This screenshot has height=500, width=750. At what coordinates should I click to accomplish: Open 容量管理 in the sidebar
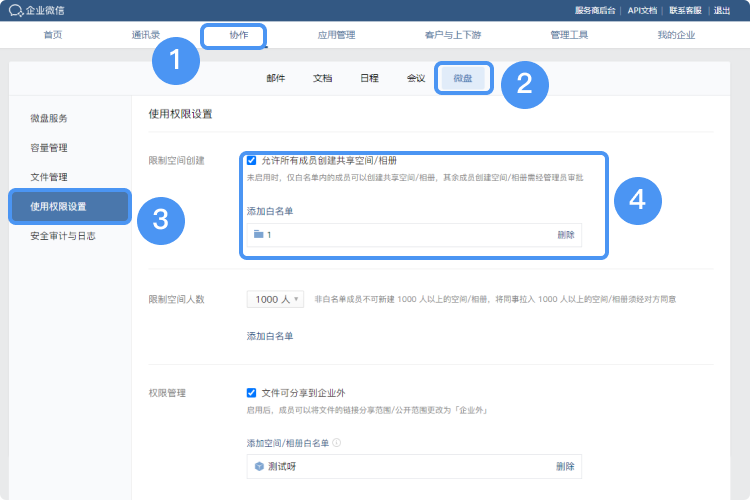(x=49, y=148)
